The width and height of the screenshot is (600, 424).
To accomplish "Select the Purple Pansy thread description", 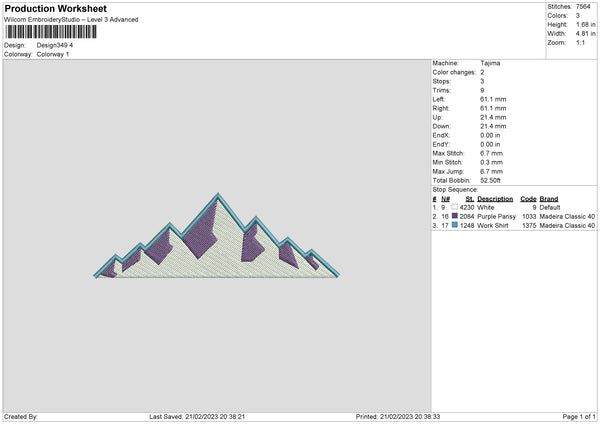I will (x=497, y=217).
